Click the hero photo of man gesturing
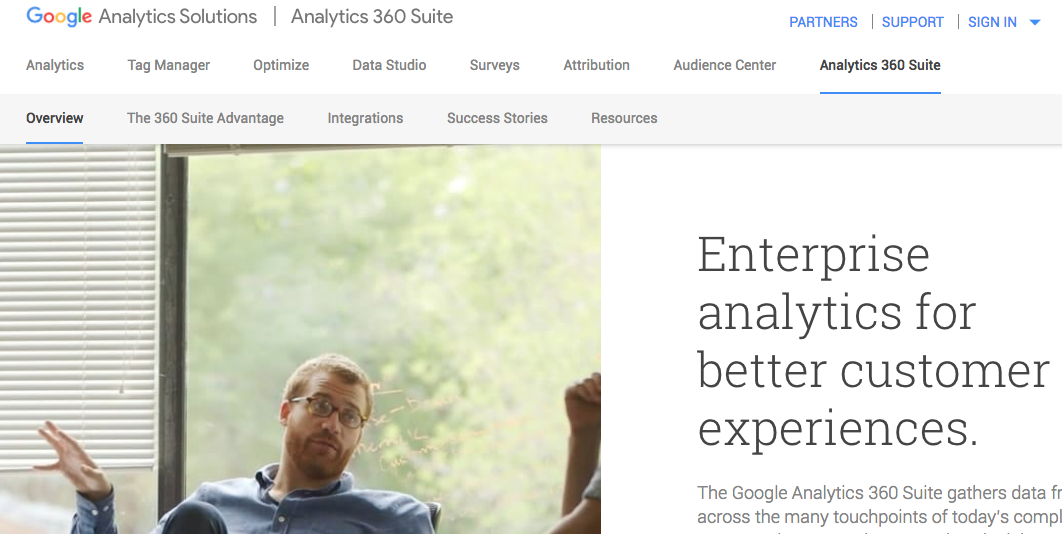Image resolution: width=1062 pixels, height=534 pixels. 300,339
